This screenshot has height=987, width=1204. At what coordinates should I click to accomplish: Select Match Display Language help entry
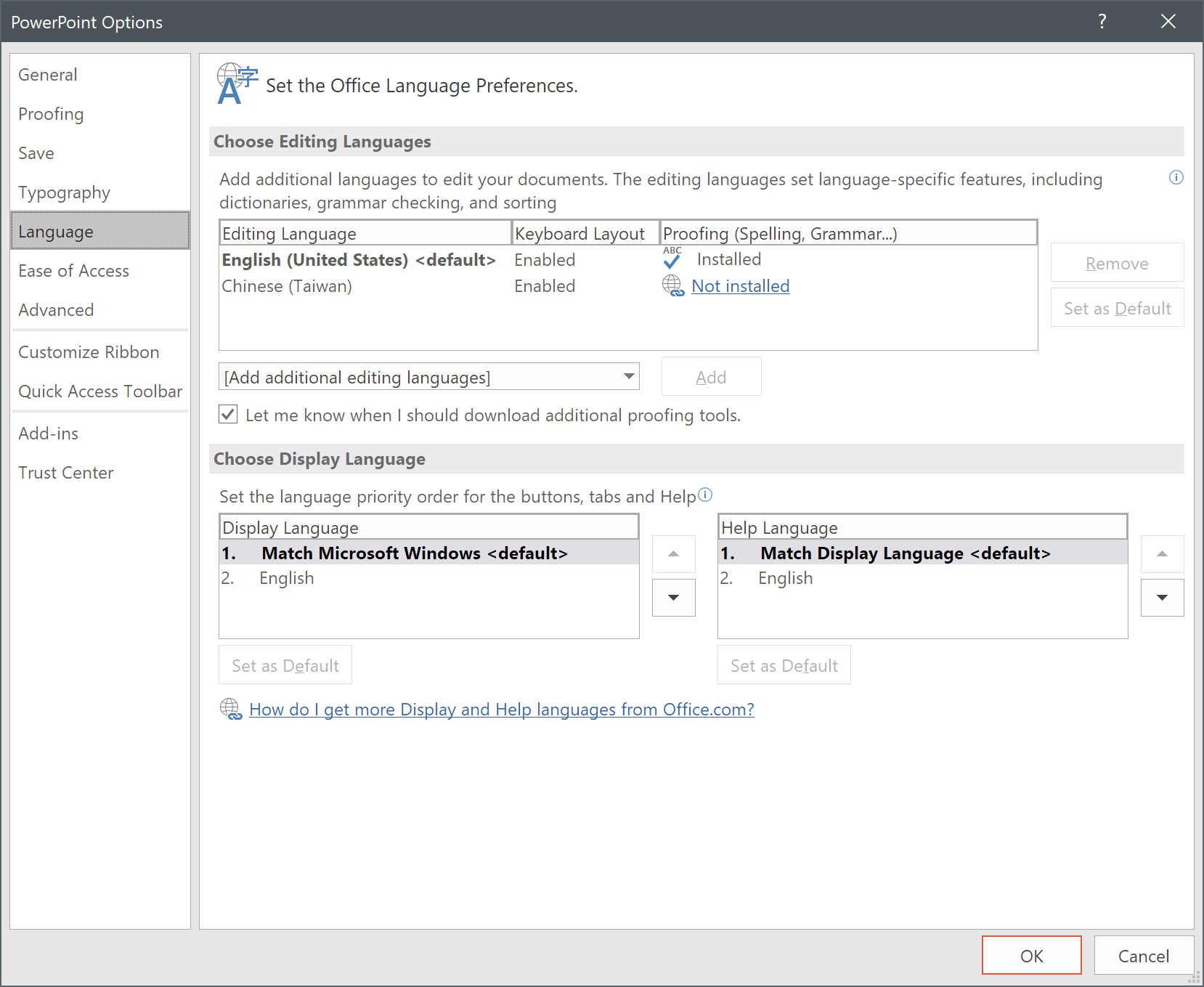pos(923,553)
